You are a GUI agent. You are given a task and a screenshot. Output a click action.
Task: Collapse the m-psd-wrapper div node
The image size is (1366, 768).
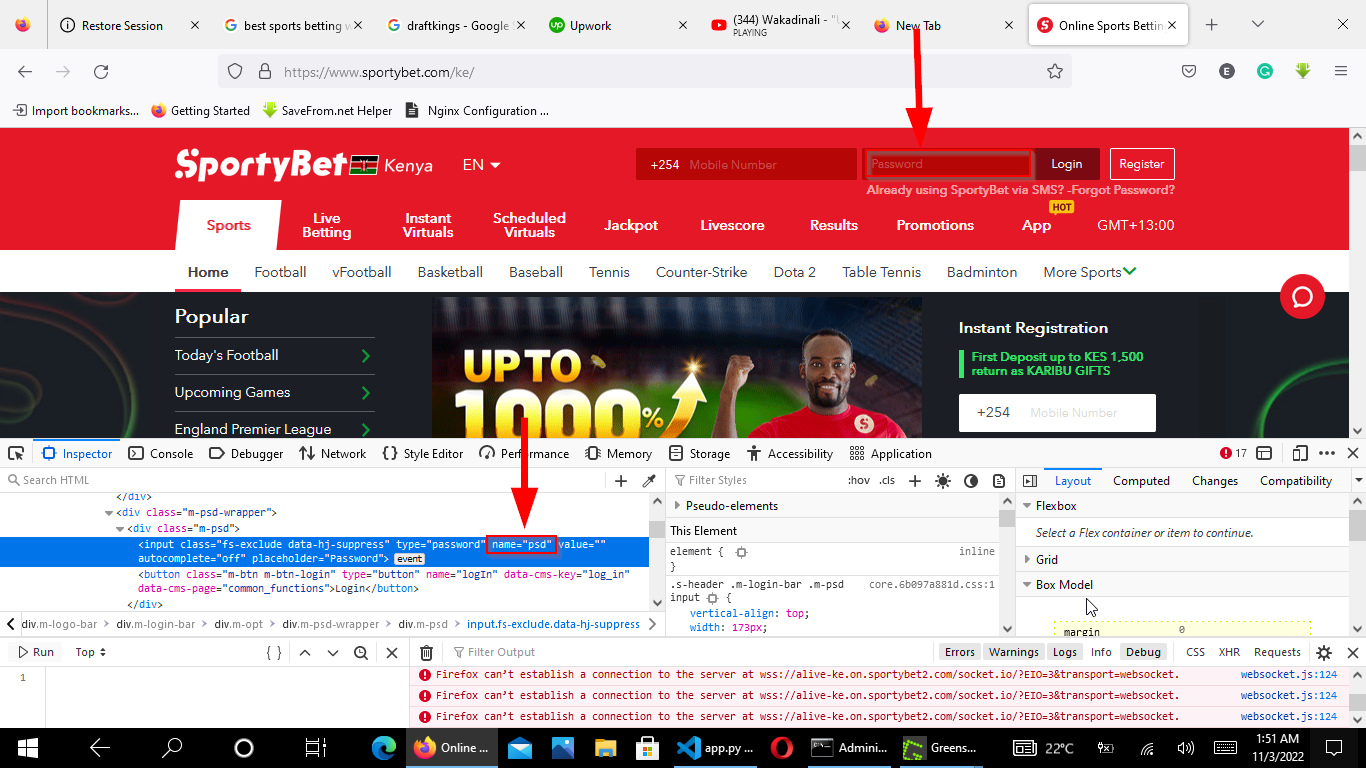click(x=108, y=513)
